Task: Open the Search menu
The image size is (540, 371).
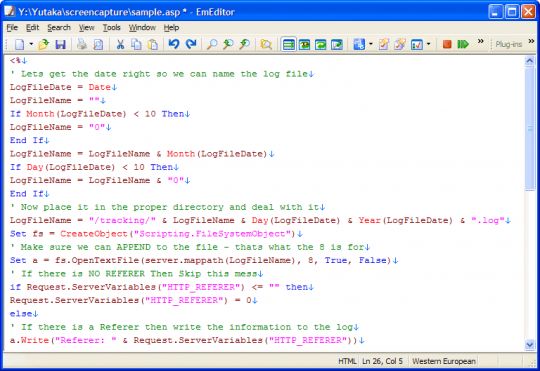Action: point(59,28)
